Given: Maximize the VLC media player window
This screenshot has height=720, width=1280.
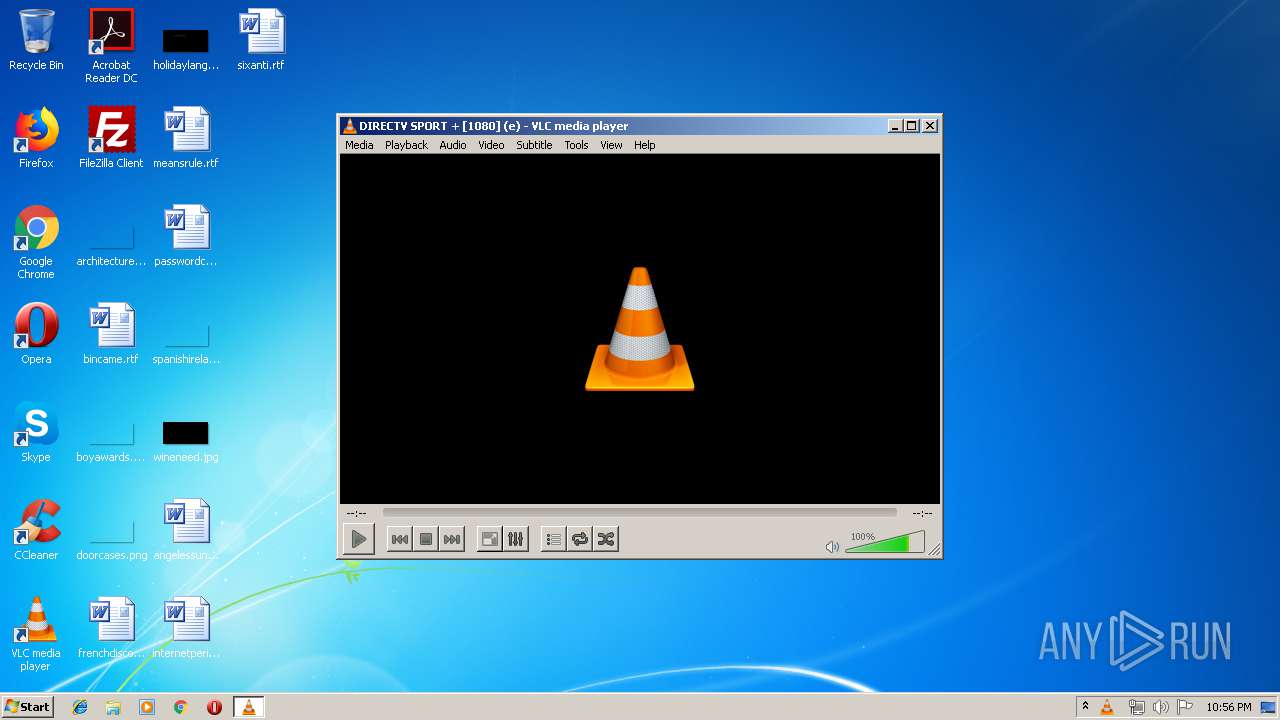Looking at the screenshot, I should 911,126.
